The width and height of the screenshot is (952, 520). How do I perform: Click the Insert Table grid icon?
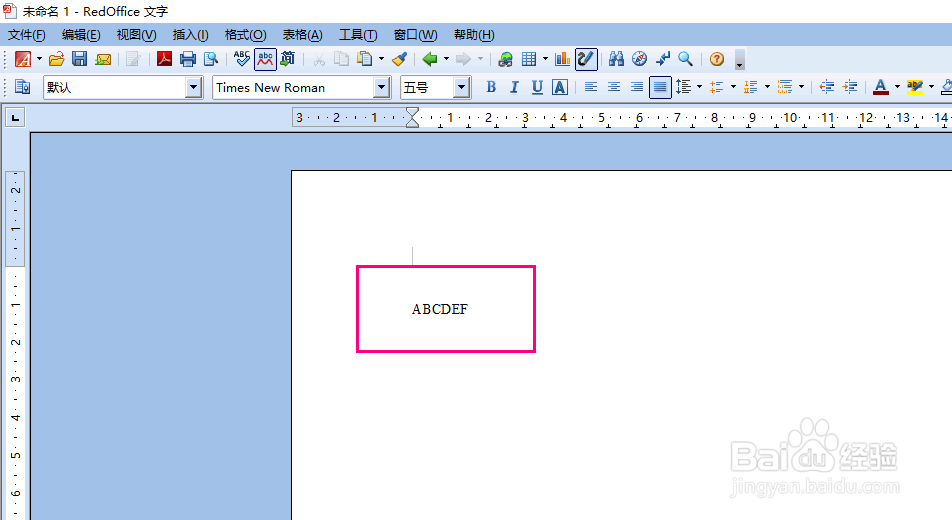point(529,59)
